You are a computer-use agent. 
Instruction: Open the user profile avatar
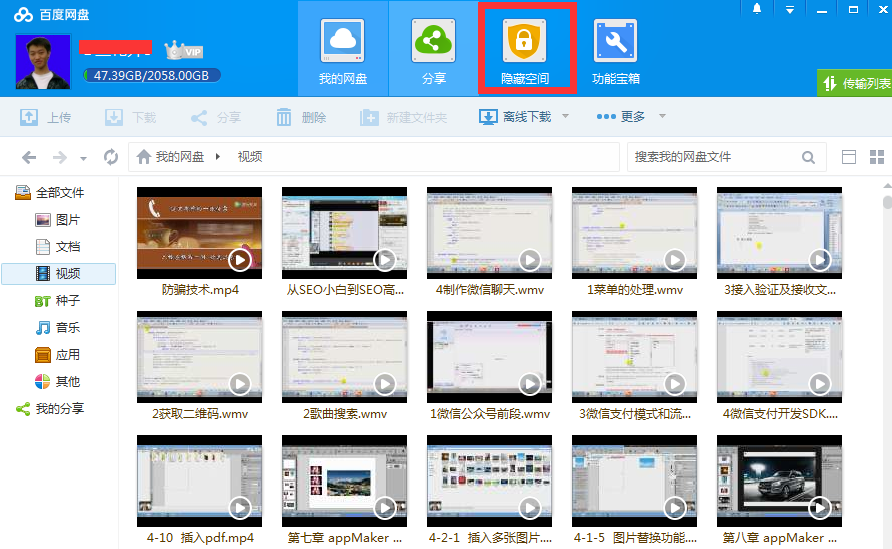click(43, 62)
